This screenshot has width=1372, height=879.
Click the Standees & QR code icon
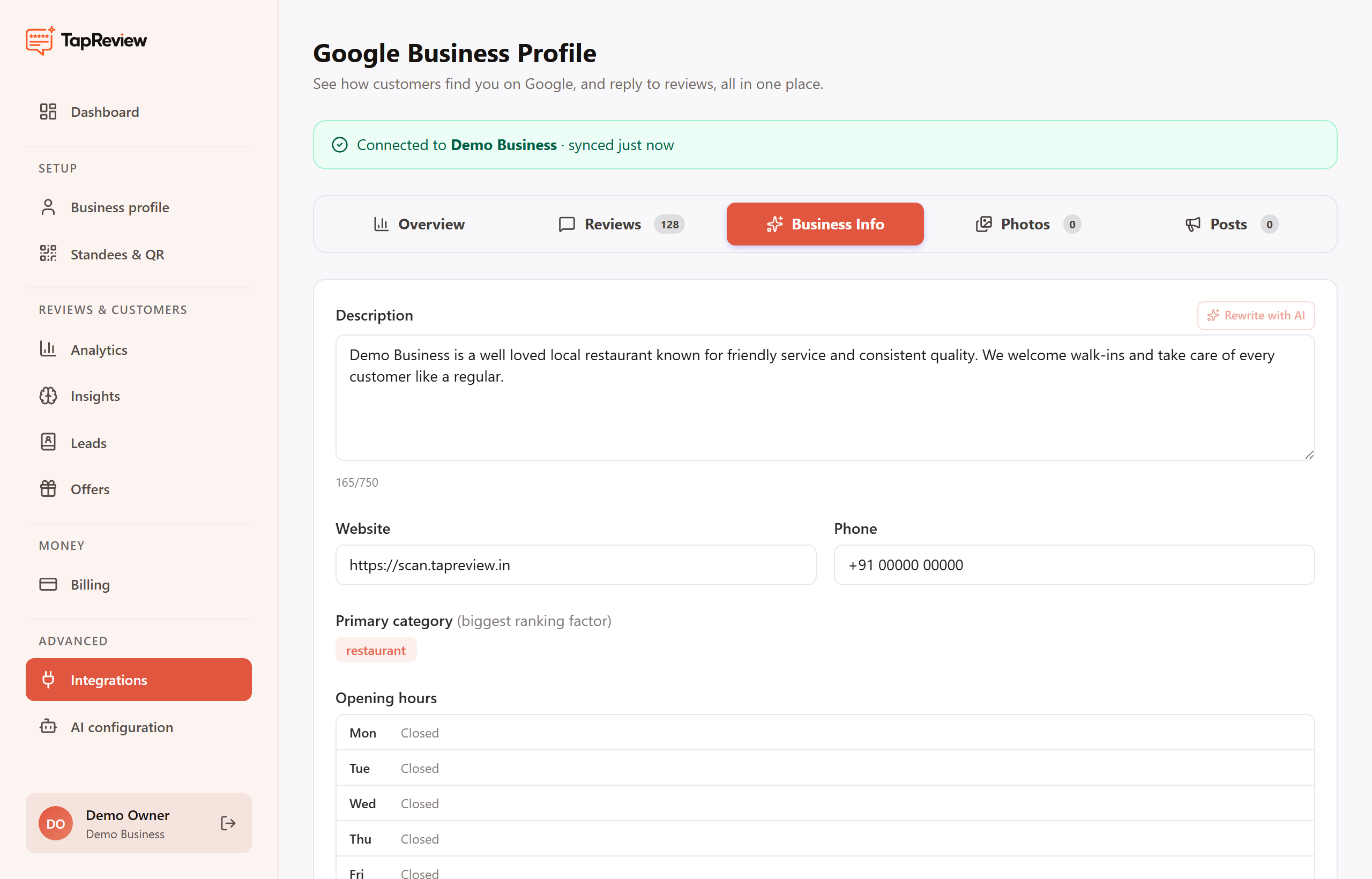[48, 254]
